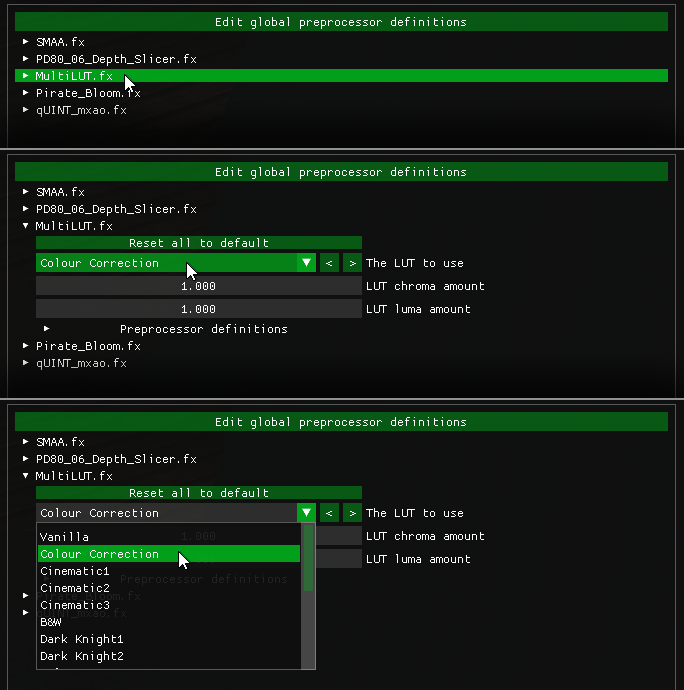Click the scrollbar of the open LUT list
This screenshot has height=690, width=684.
point(309,558)
